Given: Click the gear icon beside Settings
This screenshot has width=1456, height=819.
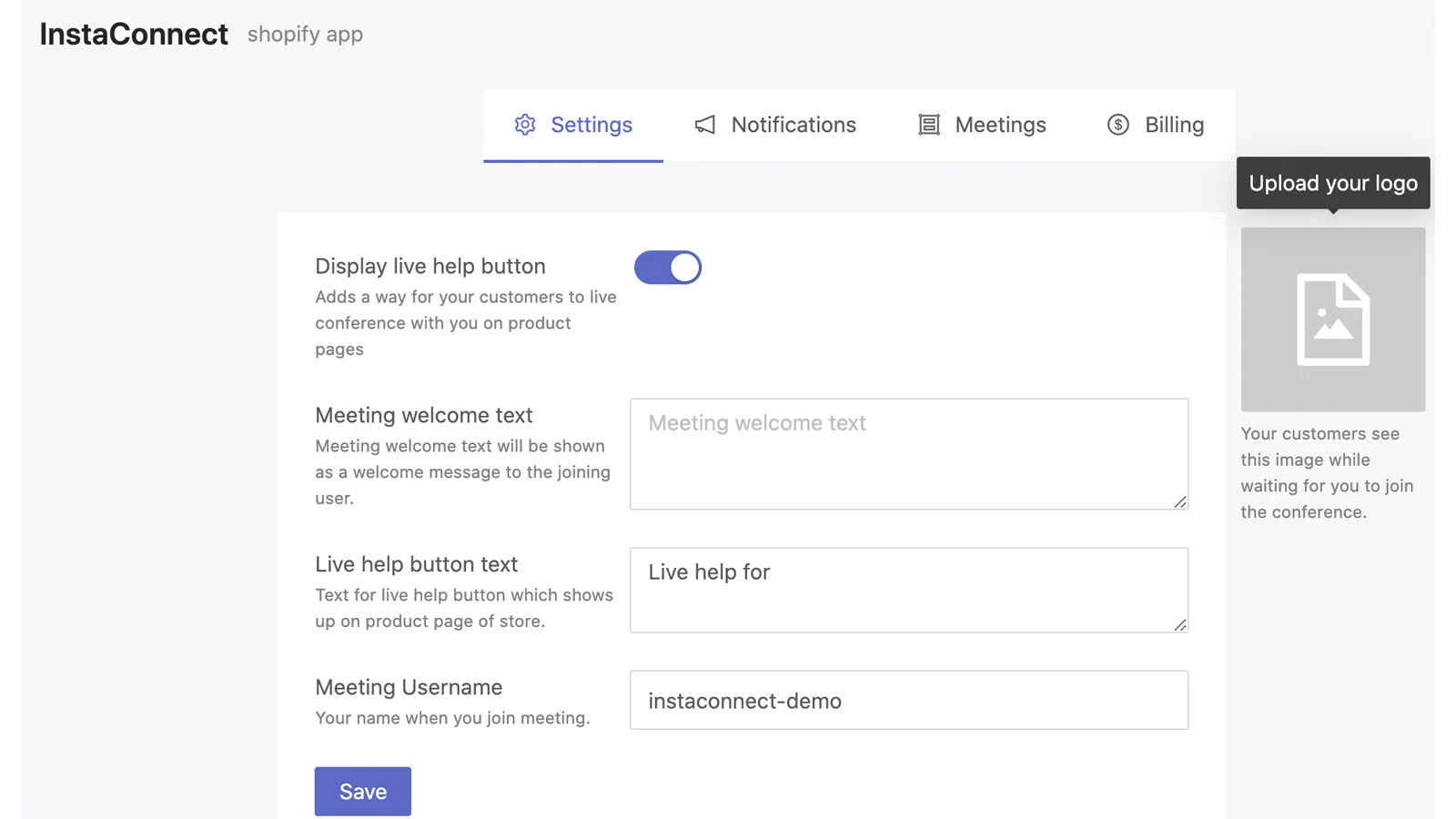Looking at the screenshot, I should [x=525, y=125].
